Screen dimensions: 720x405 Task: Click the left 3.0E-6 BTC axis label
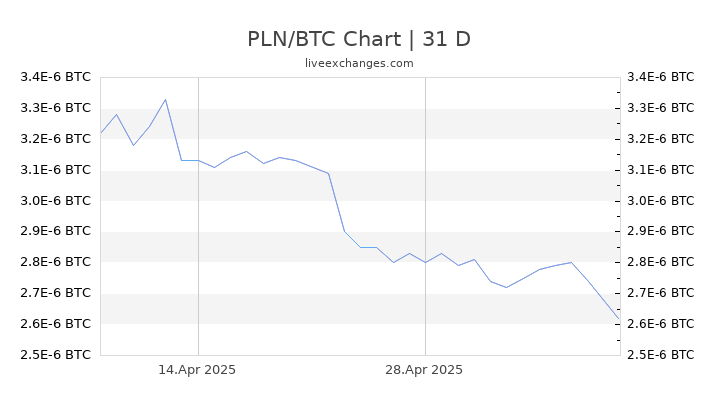[56, 201]
